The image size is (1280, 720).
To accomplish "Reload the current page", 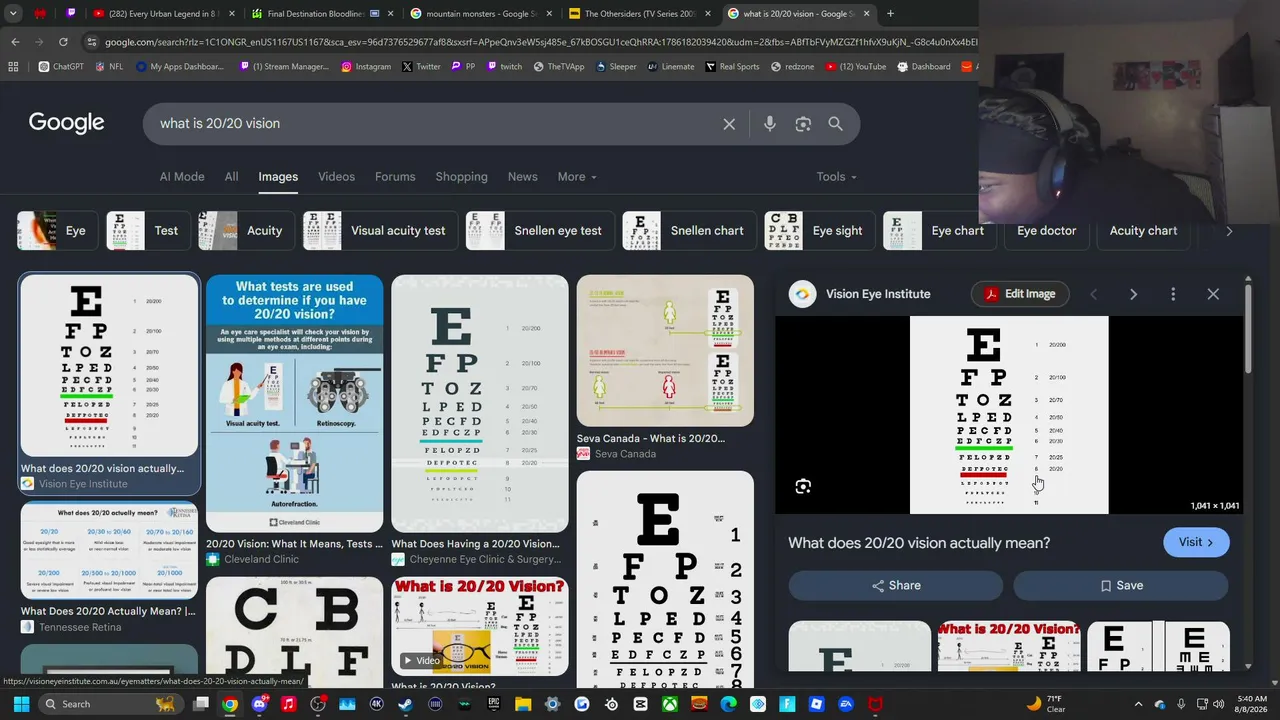I will [x=63, y=42].
